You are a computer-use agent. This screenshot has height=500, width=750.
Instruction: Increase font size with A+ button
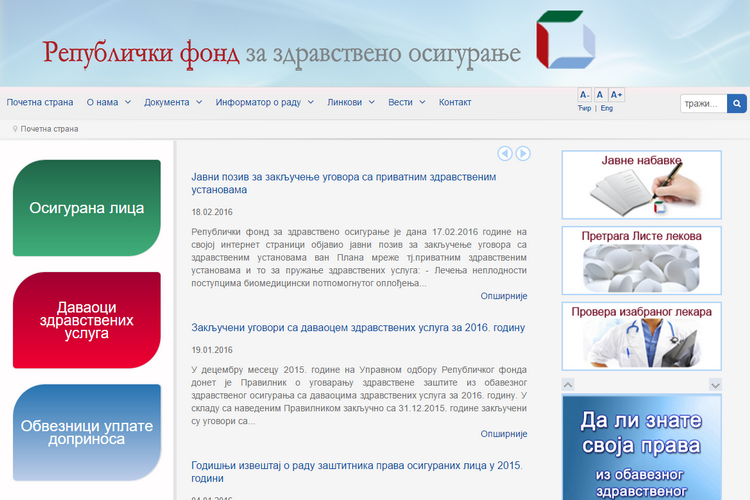click(x=616, y=95)
